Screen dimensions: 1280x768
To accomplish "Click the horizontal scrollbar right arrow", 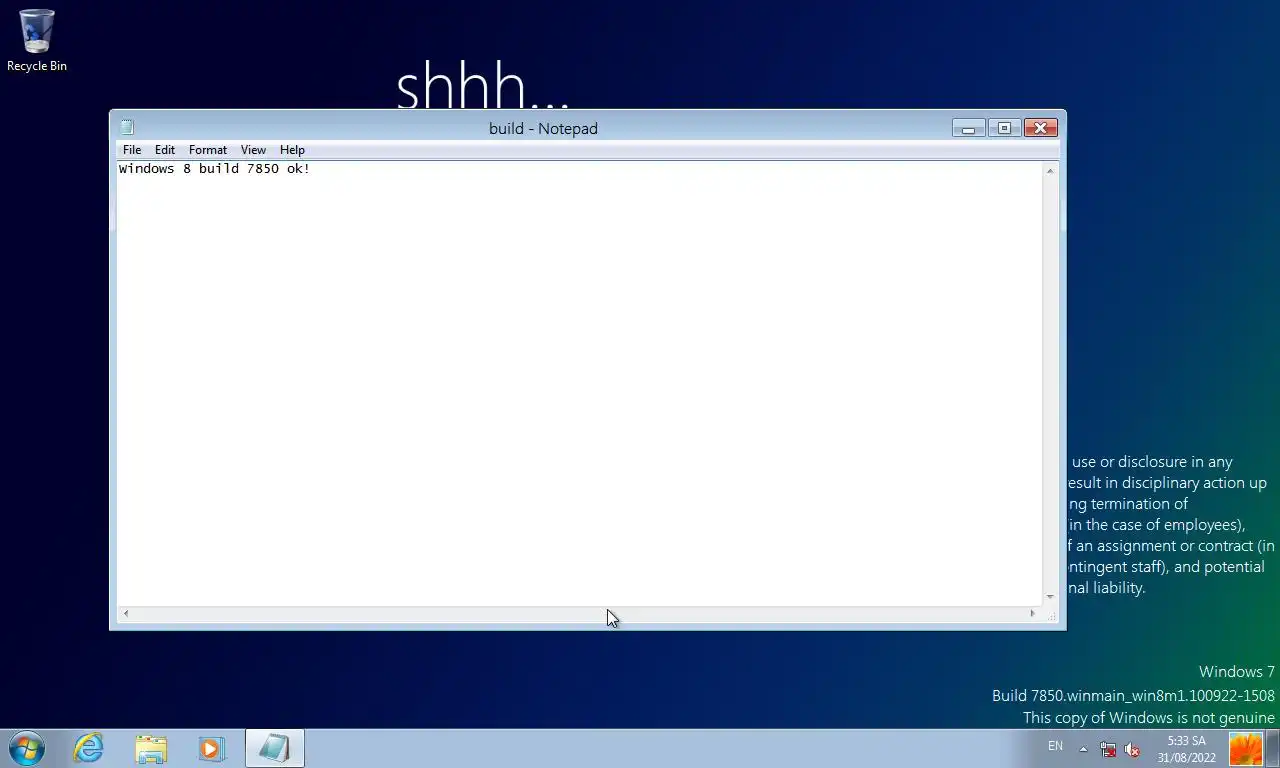I will point(1033,613).
